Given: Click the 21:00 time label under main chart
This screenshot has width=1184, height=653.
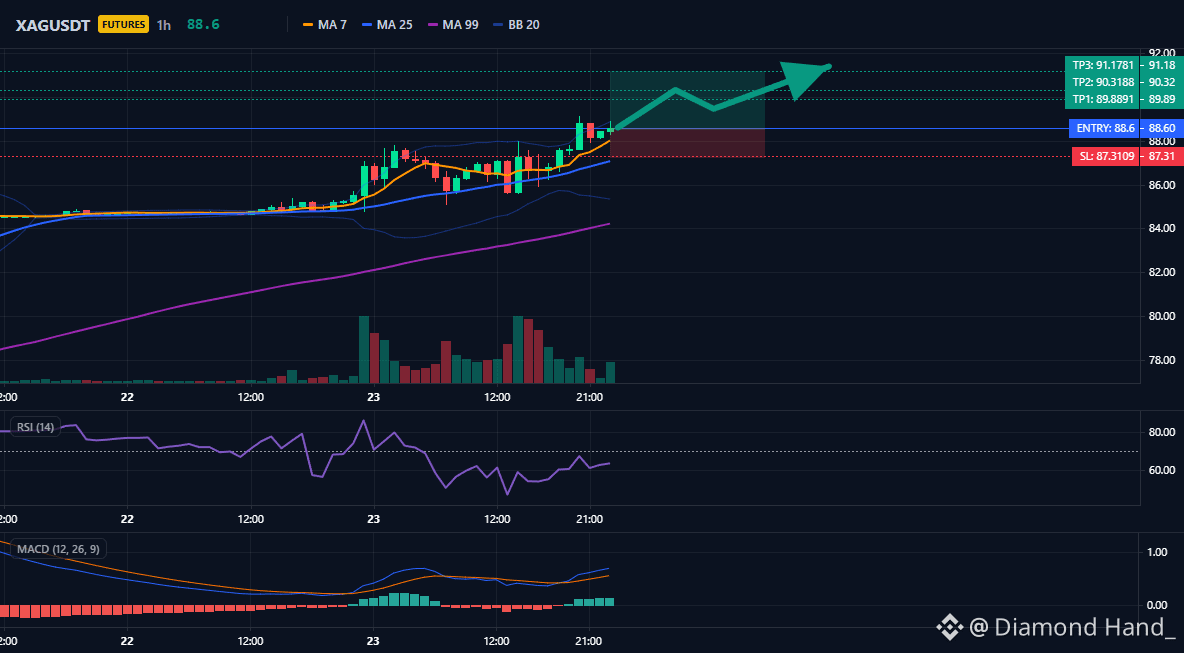Looking at the screenshot, I should tap(589, 397).
